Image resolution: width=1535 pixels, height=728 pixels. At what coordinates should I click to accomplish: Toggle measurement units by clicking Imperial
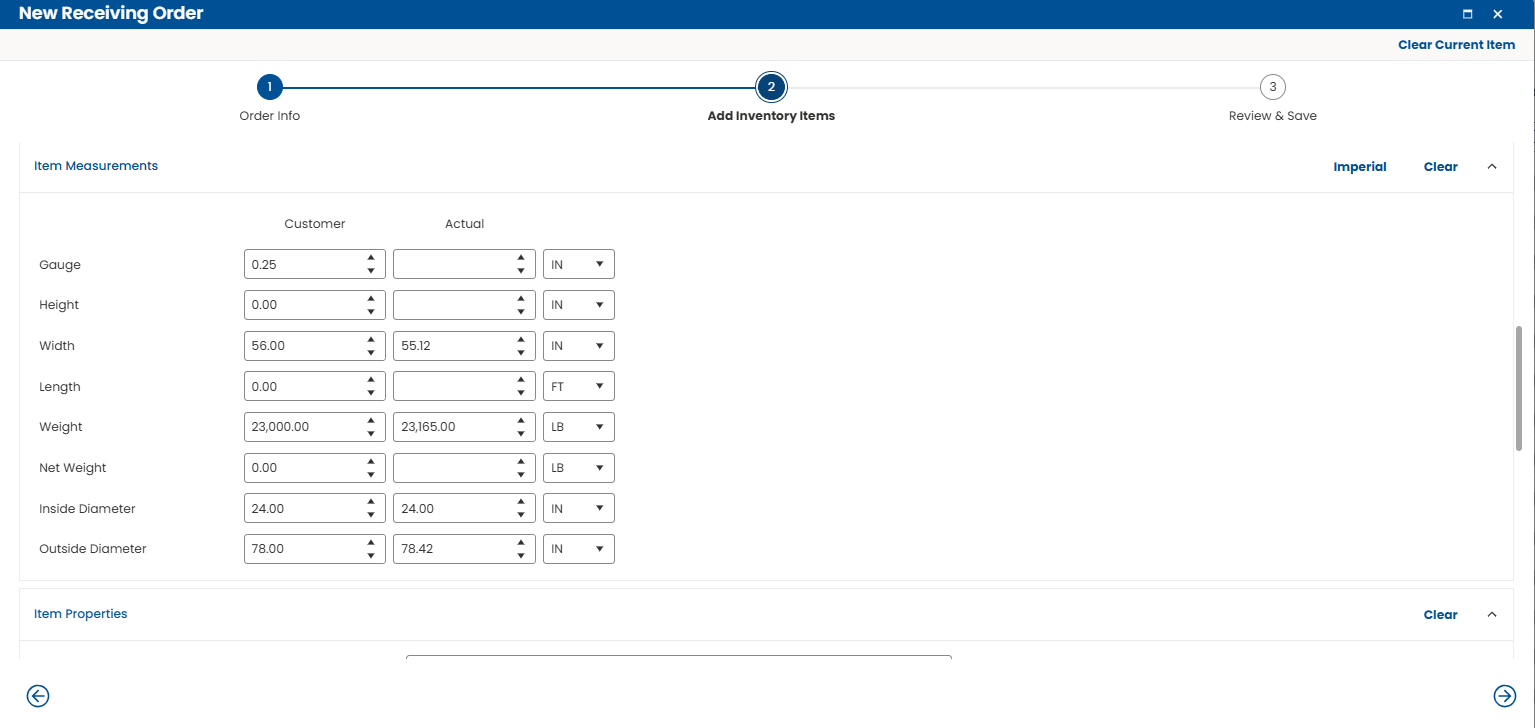(1359, 166)
